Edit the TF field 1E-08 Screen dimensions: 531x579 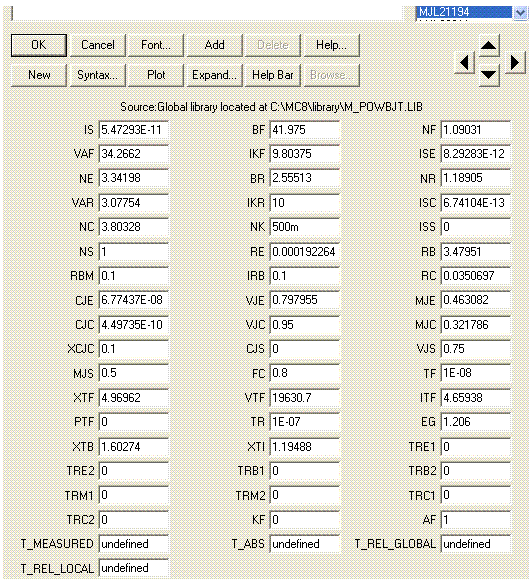pos(476,373)
